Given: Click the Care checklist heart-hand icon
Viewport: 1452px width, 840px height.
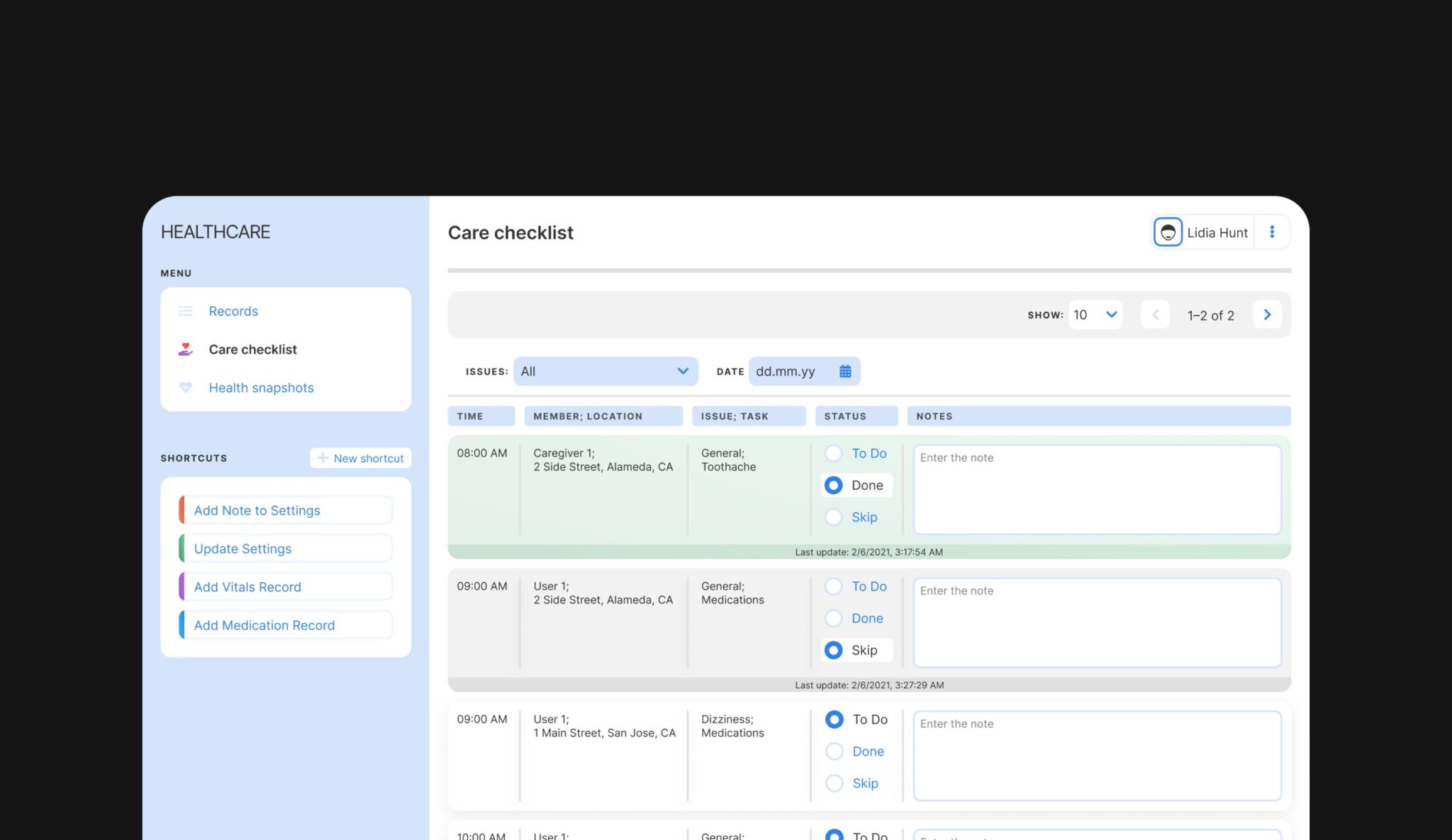Looking at the screenshot, I should click(x=186, y=349).
